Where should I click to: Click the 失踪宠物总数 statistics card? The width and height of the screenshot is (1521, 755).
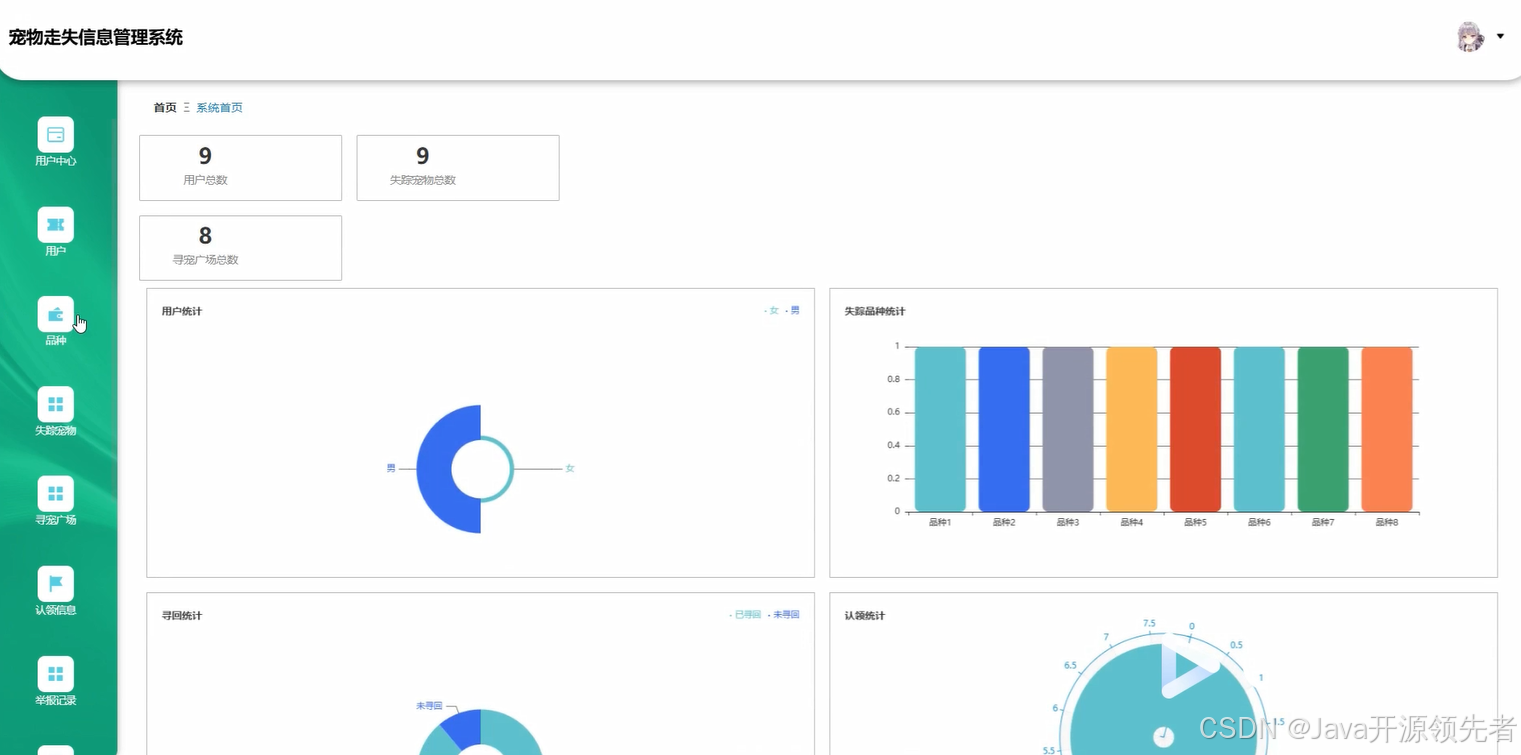(x=458, y=168)
